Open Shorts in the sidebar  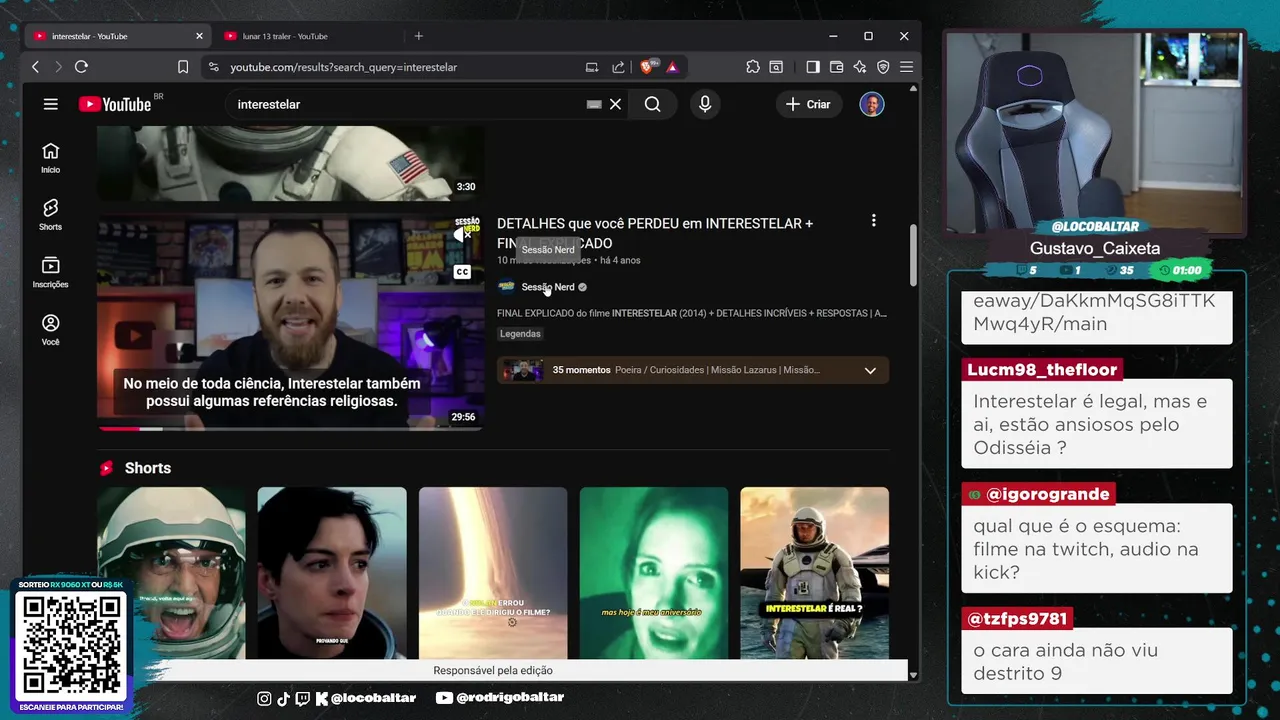click(50, 214)
